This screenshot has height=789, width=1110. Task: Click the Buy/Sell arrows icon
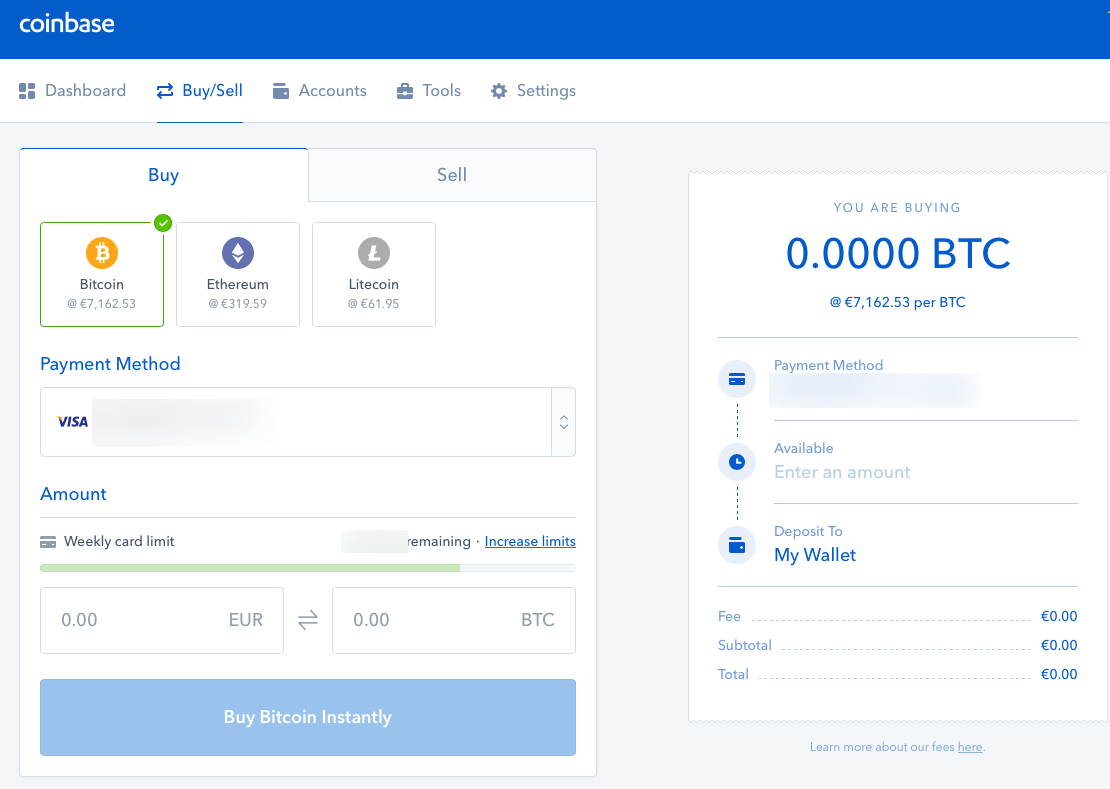[165, 91]
